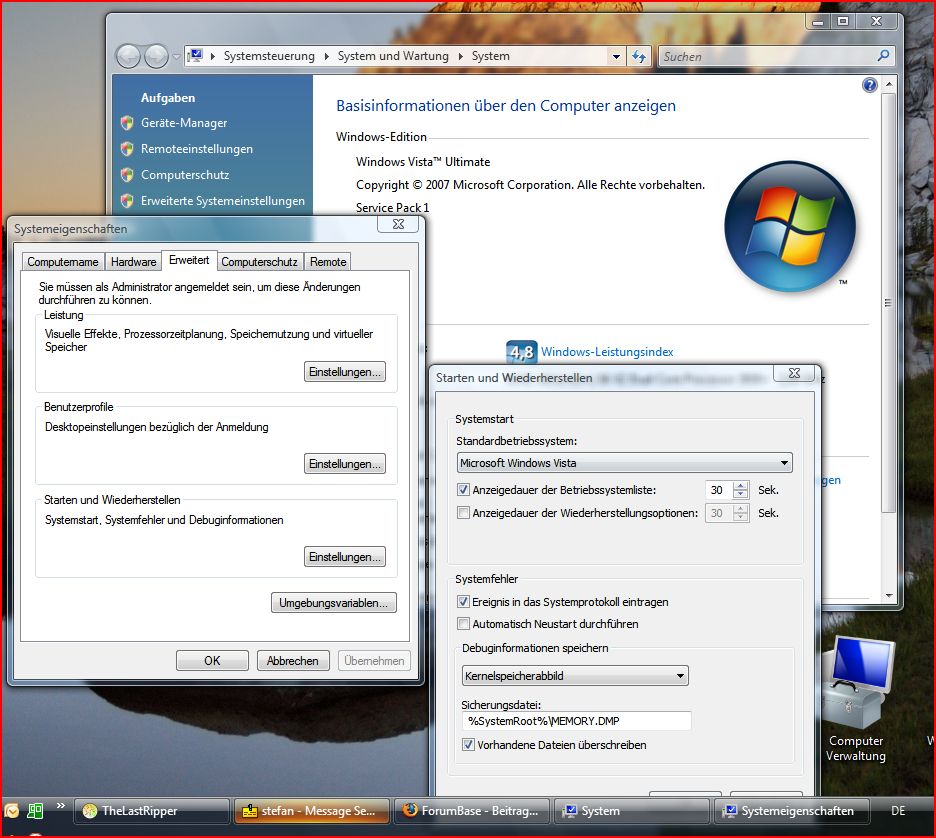936x838 pixels.
Task: Click the 4,8 Leistungsindex score badge
Action: [x=521, y=352]
